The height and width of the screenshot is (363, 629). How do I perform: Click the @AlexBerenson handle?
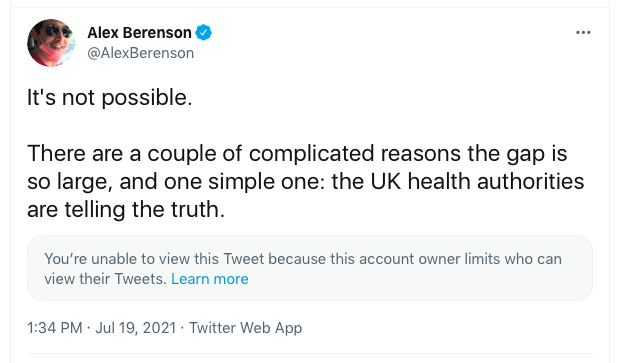(140, 53)
